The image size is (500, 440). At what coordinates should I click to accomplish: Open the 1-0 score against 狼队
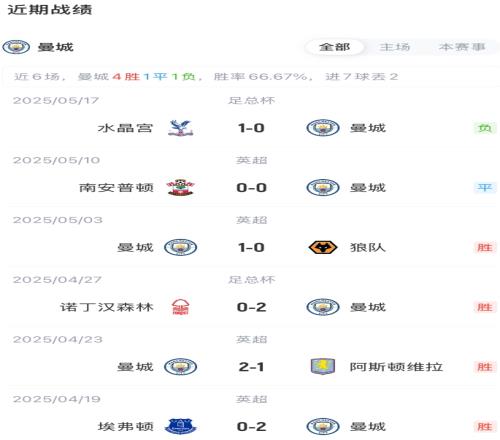[x=251, y=247]
